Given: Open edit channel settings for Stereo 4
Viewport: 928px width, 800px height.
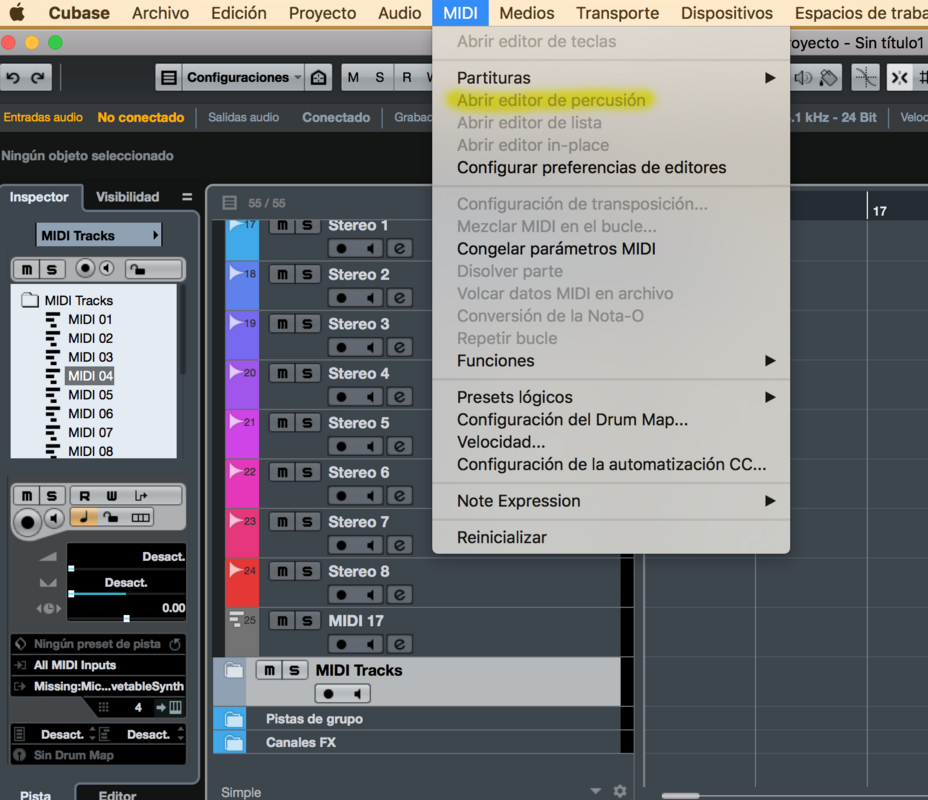Looking at the screenshot, I should click(399, 397).
